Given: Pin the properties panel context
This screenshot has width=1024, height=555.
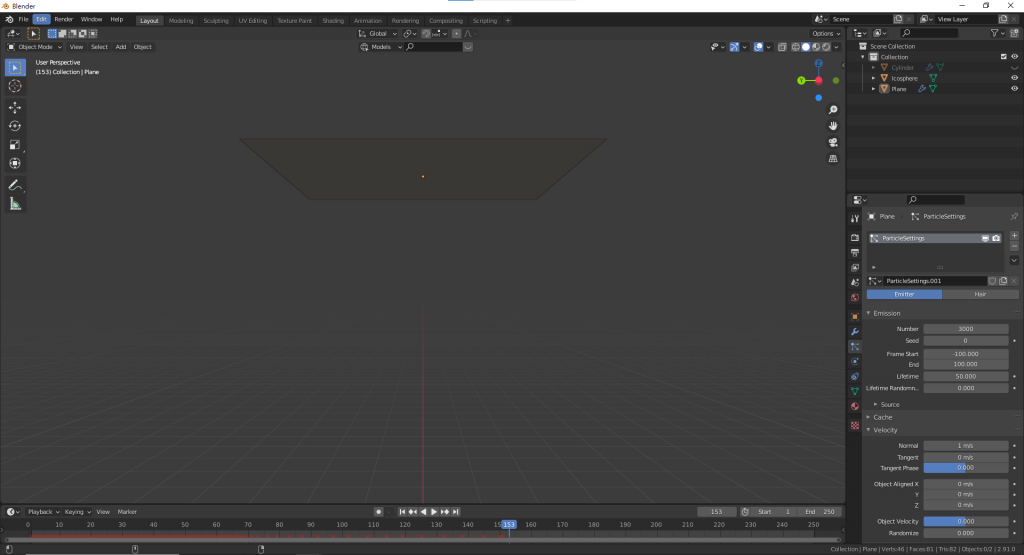Looking at the screenshot, I should [x=1014, y=217].
